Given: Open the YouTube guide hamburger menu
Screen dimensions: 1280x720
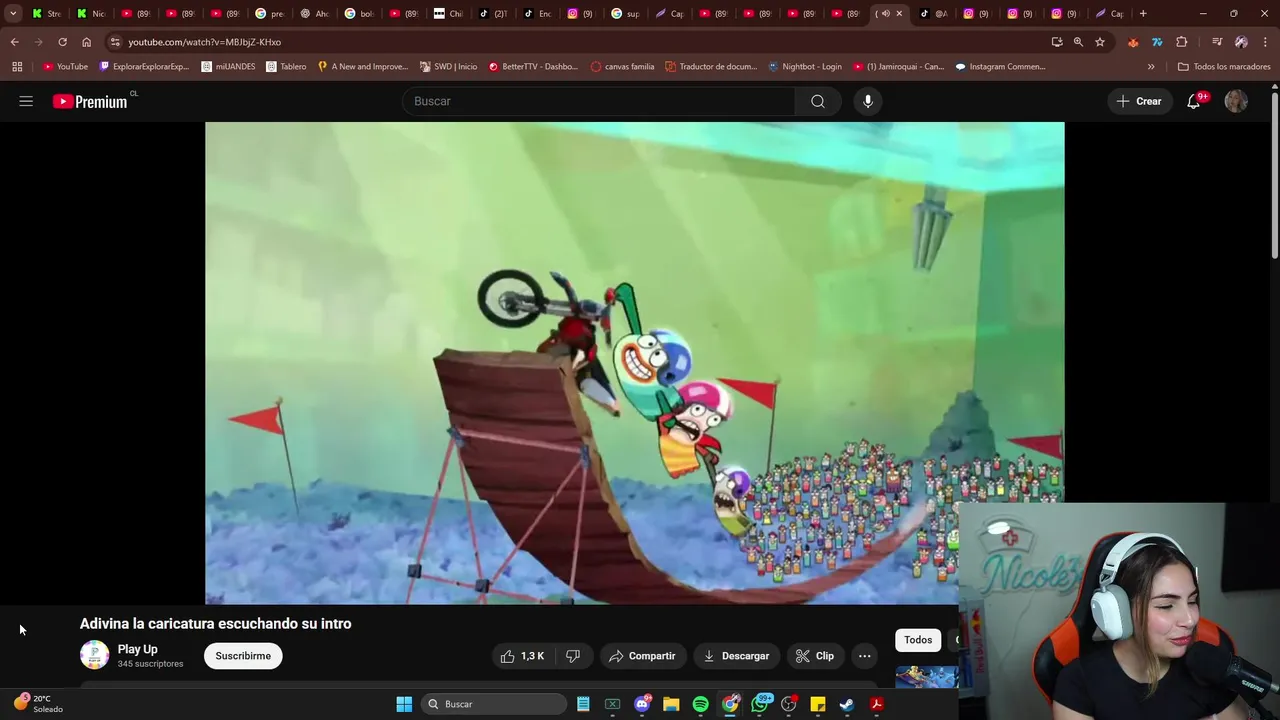Looking at the screenshot, I should tap(26, 101).
